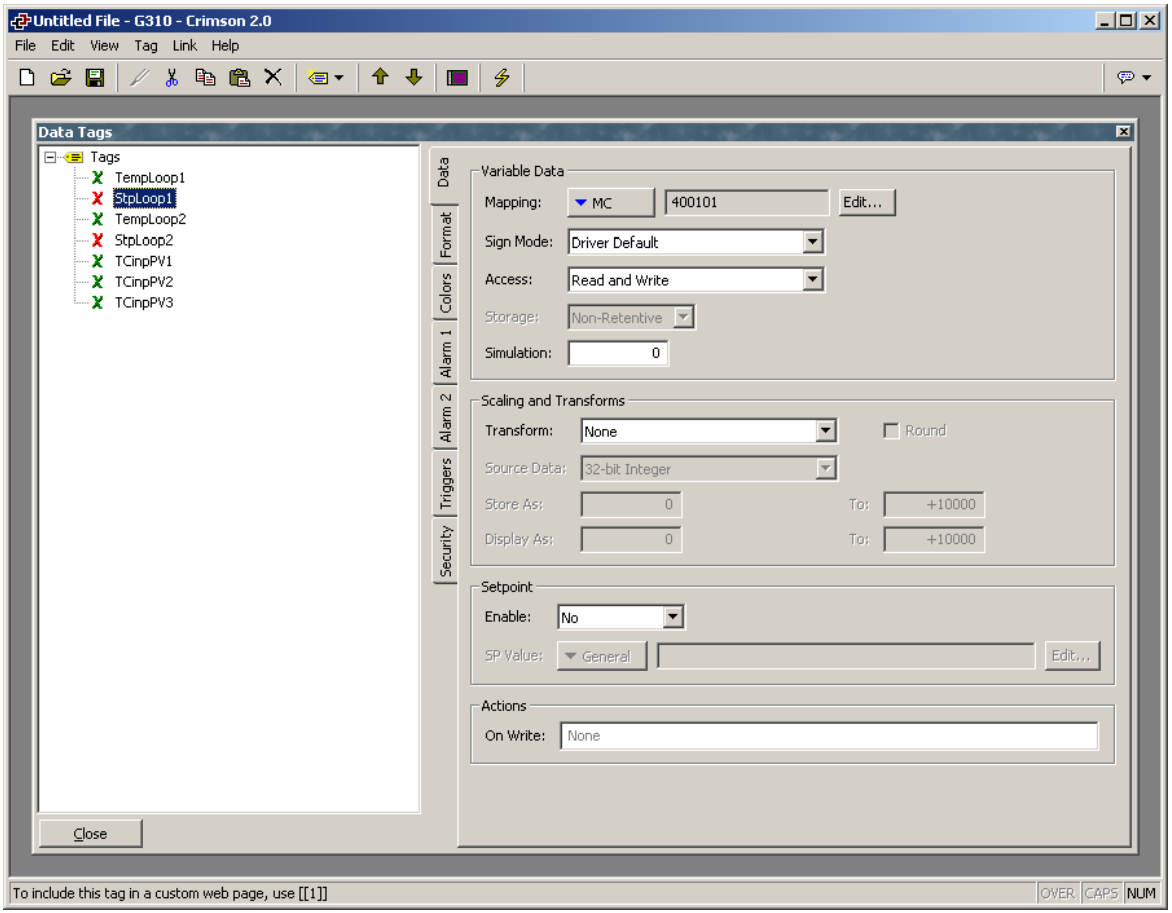Click the NUM indicator in the status bar

coord(1141,893)
